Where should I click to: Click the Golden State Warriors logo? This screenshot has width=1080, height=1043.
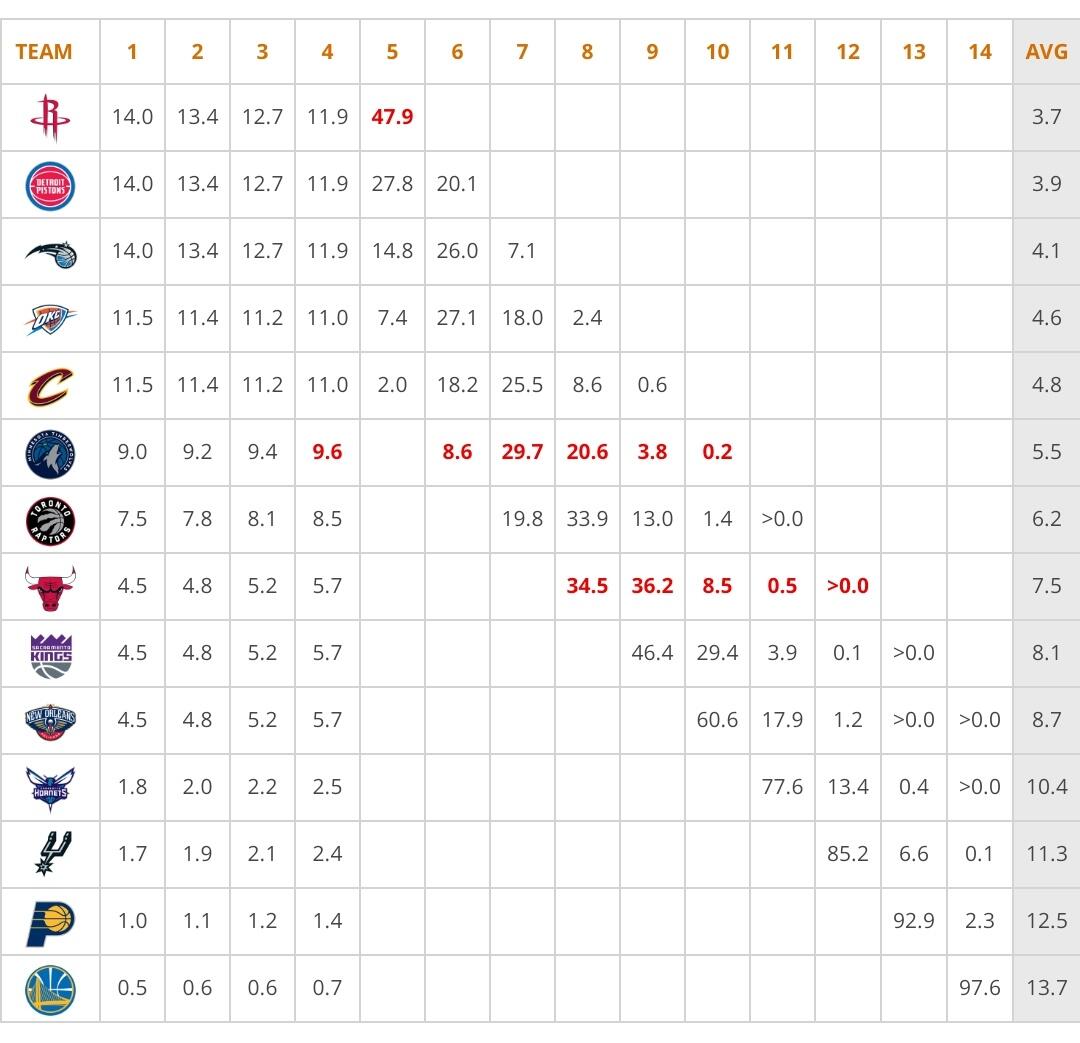[50, 990]
